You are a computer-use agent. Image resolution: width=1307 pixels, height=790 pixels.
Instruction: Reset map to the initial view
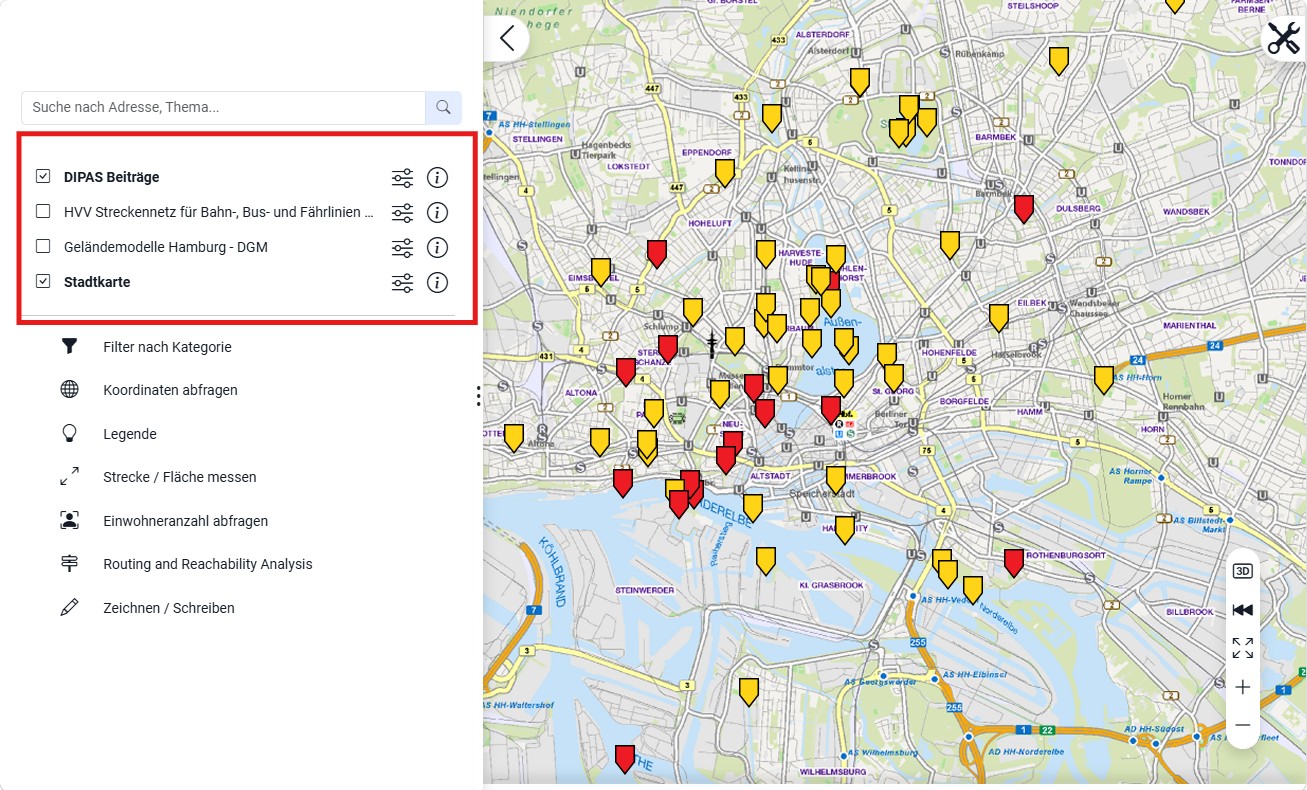(x=1243, y=610)
